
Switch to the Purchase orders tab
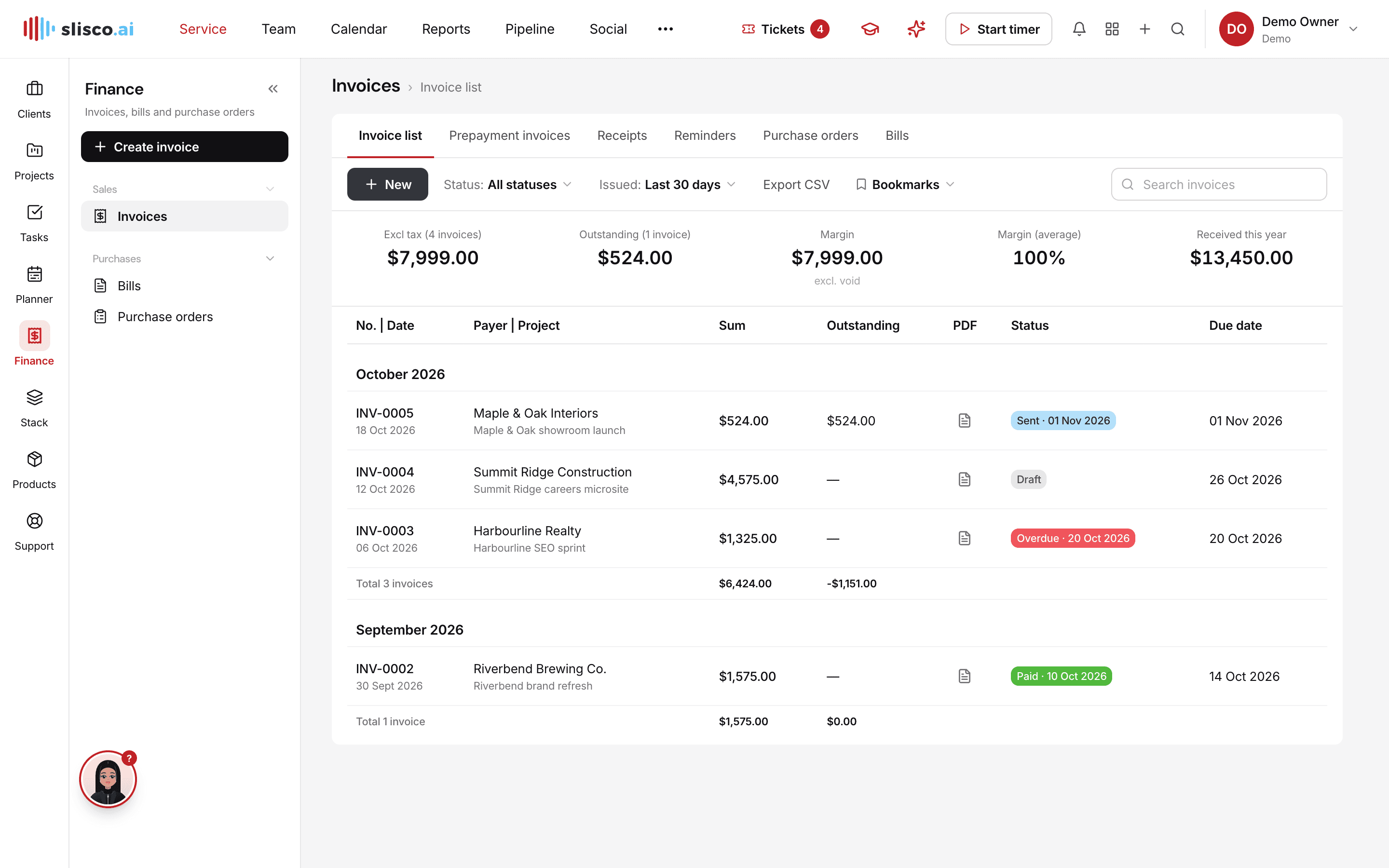tap(810, 136)
